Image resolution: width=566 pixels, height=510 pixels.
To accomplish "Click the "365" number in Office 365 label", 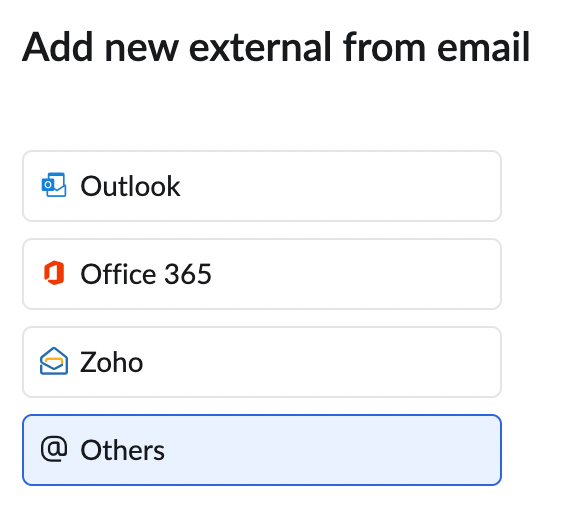I will 188,274.
